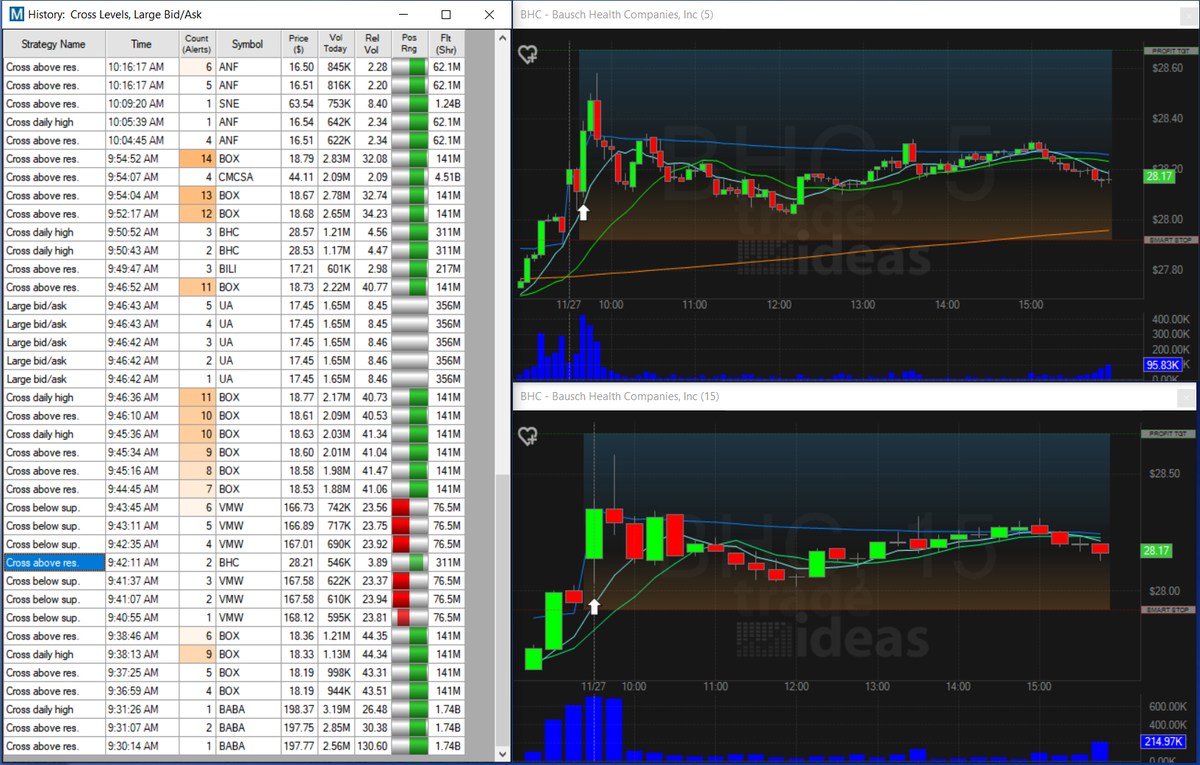Click the blue 95.83K volume tag
The height and width of the screenshot is (765, 1200).
tap(1161, 366)
